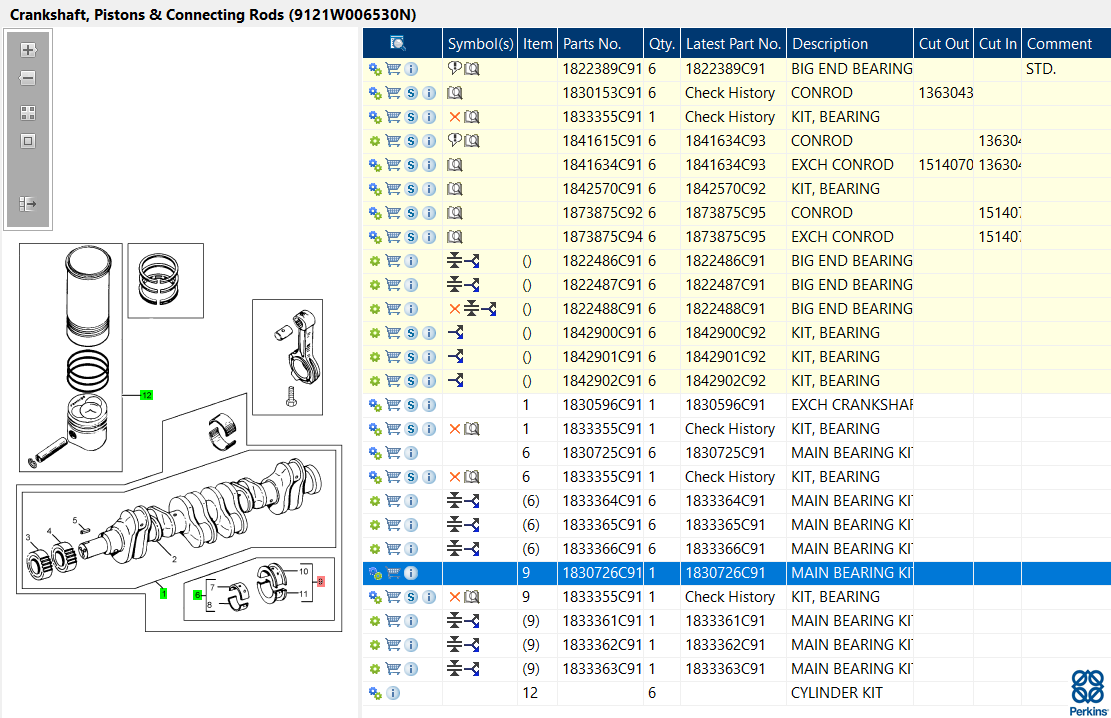Open info for part 1830596C91
Screen dimensions: 1111x718
click(429, 405)
